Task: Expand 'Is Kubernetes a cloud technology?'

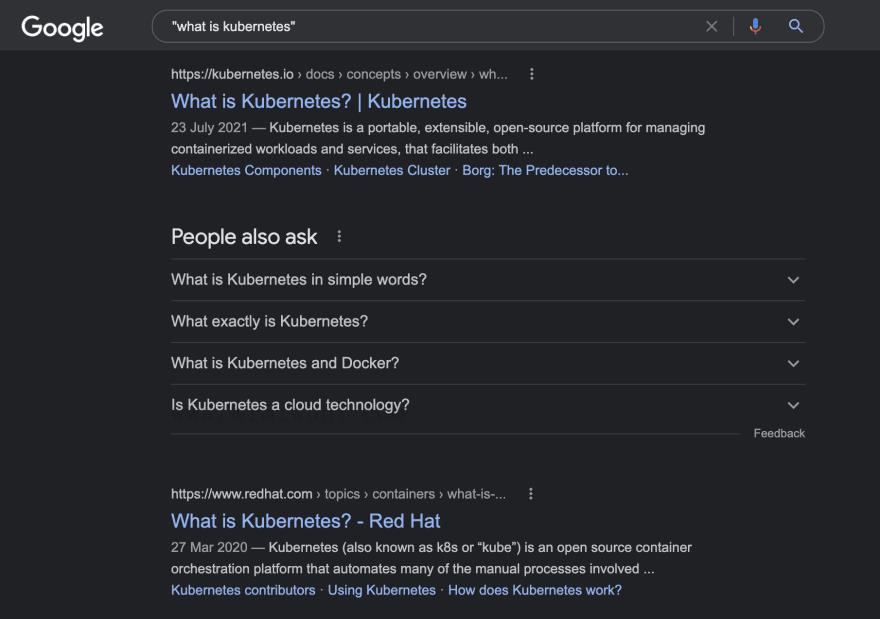Action: pyautogui.click(x=488, y=405)
